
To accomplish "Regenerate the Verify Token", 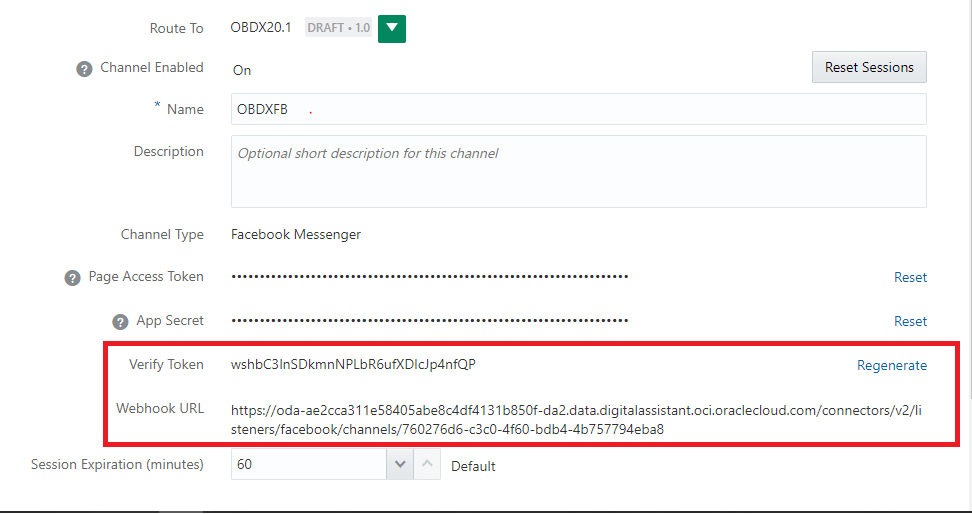I will [x=892, y=365].
